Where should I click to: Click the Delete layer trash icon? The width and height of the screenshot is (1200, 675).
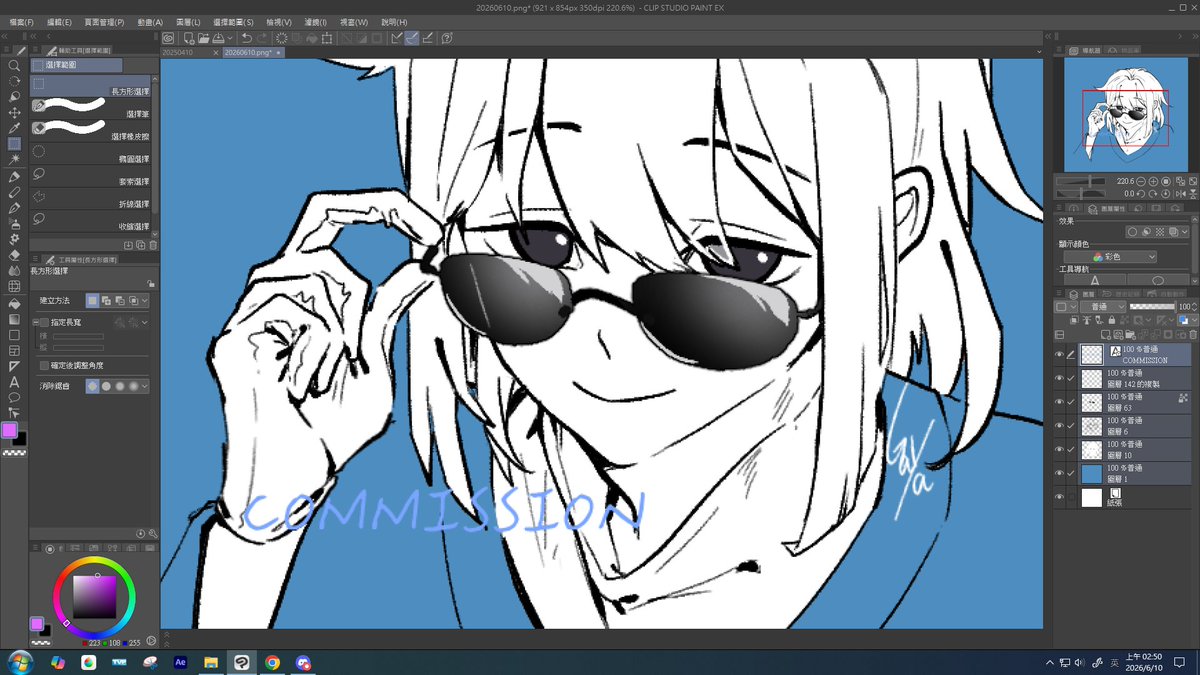click(1193, 334)
